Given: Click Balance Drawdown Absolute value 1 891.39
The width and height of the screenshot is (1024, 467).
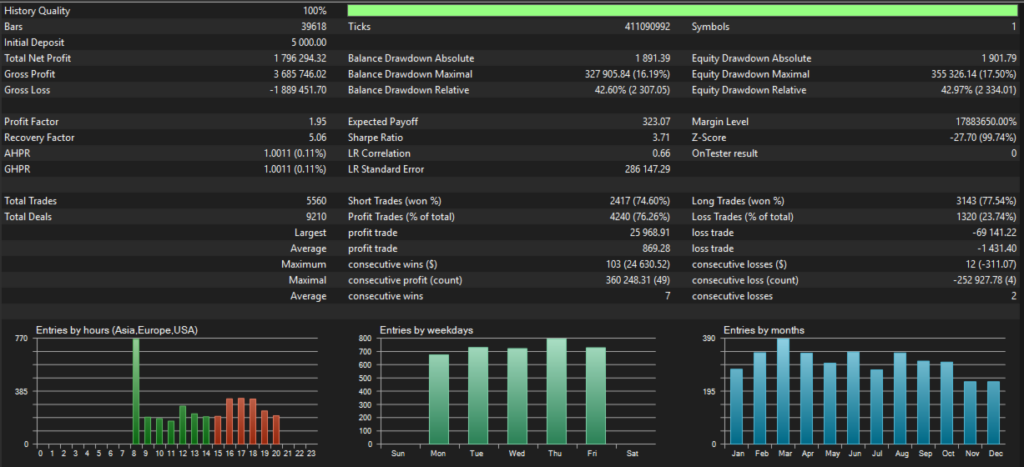Looking at the screenshot, I should click(652, 58).
